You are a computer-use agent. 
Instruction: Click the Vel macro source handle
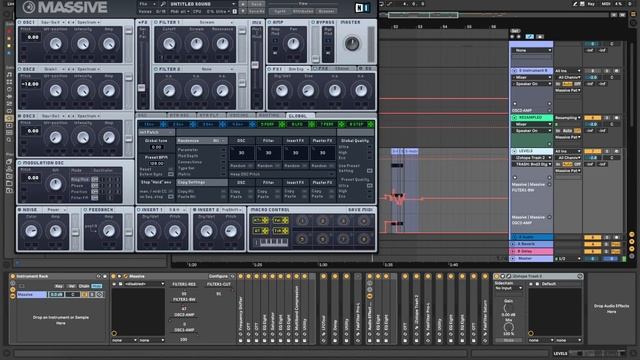click(280, 220)
